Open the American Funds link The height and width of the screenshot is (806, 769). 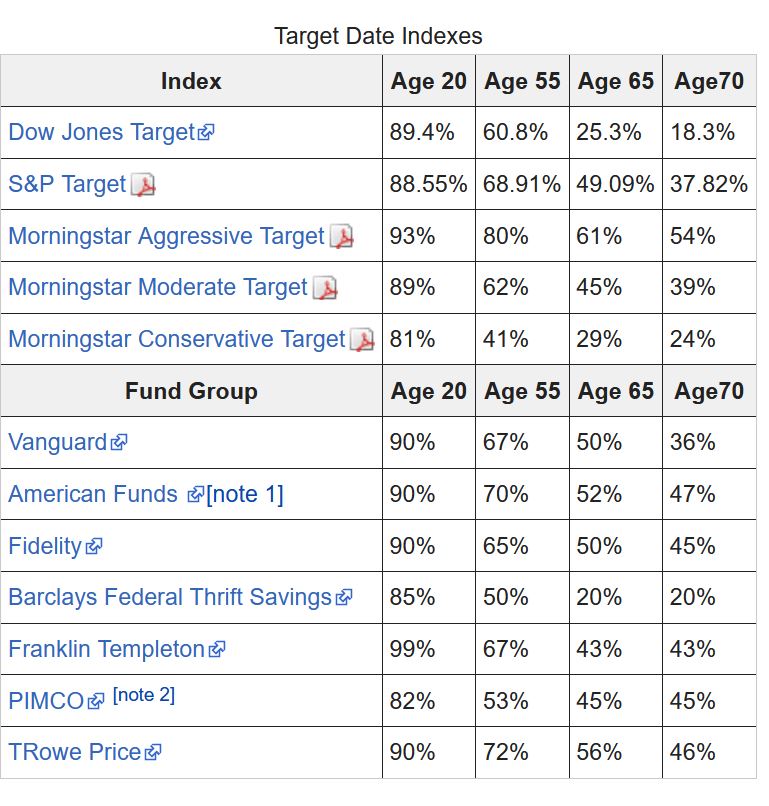point(92,494)
